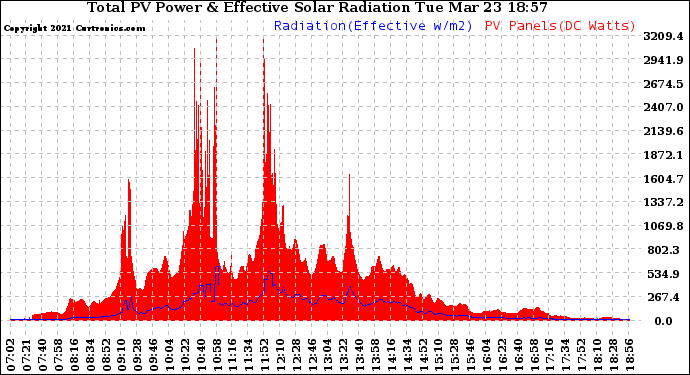Click the 14:52 time label
This screenshot has height=375, width=690.
tap(422, 355)
